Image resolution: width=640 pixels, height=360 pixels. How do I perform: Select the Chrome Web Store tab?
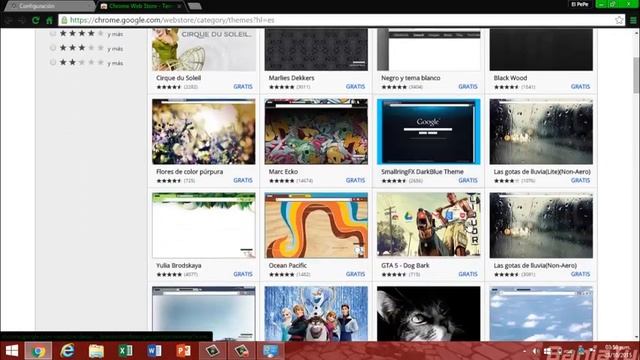pos(140,6)
